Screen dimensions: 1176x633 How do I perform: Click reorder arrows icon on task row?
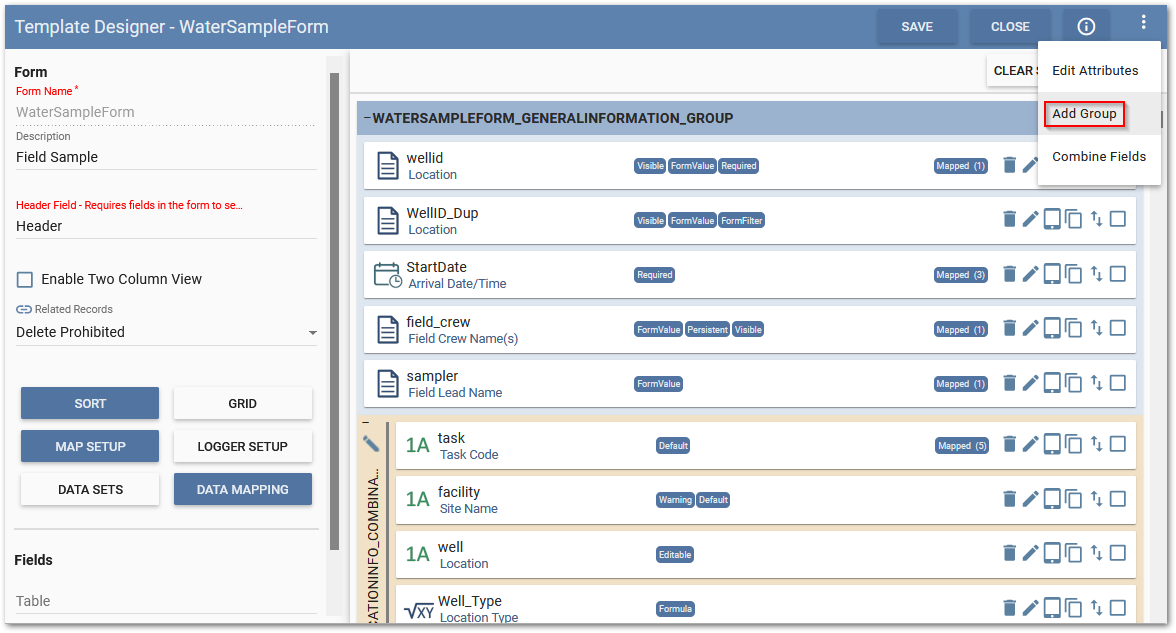click(1096, 444)
